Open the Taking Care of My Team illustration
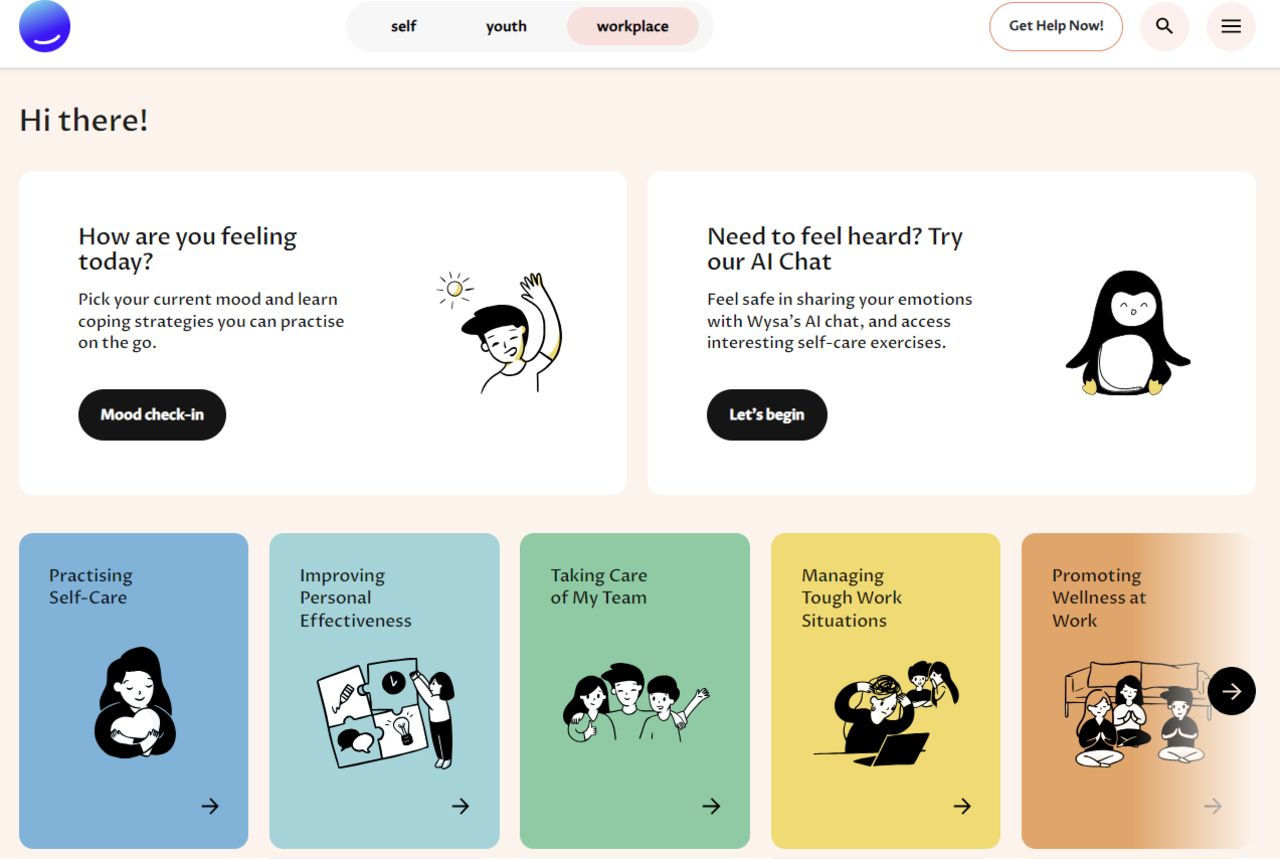 pos(635,704)
